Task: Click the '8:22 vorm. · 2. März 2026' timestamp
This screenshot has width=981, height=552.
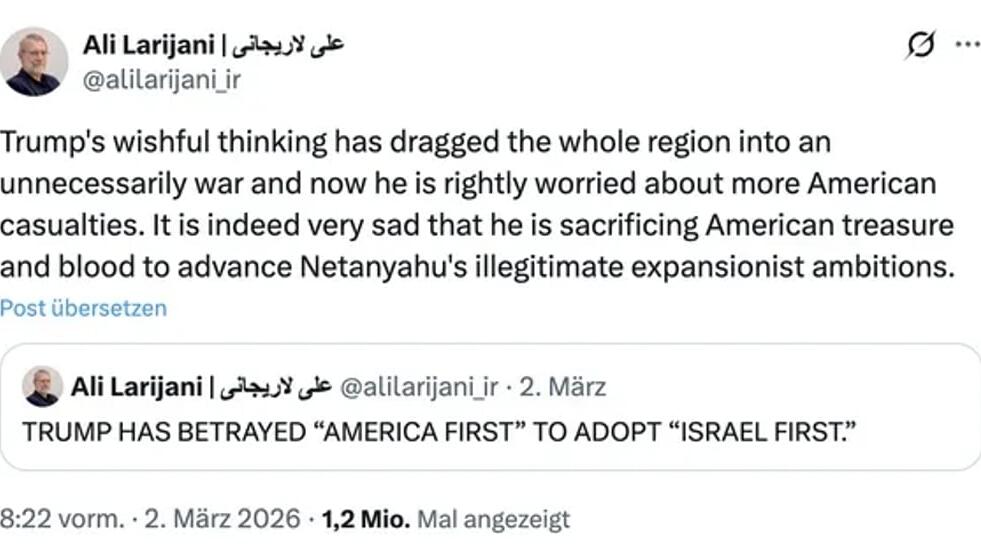Action: click(x=150, y=519)
